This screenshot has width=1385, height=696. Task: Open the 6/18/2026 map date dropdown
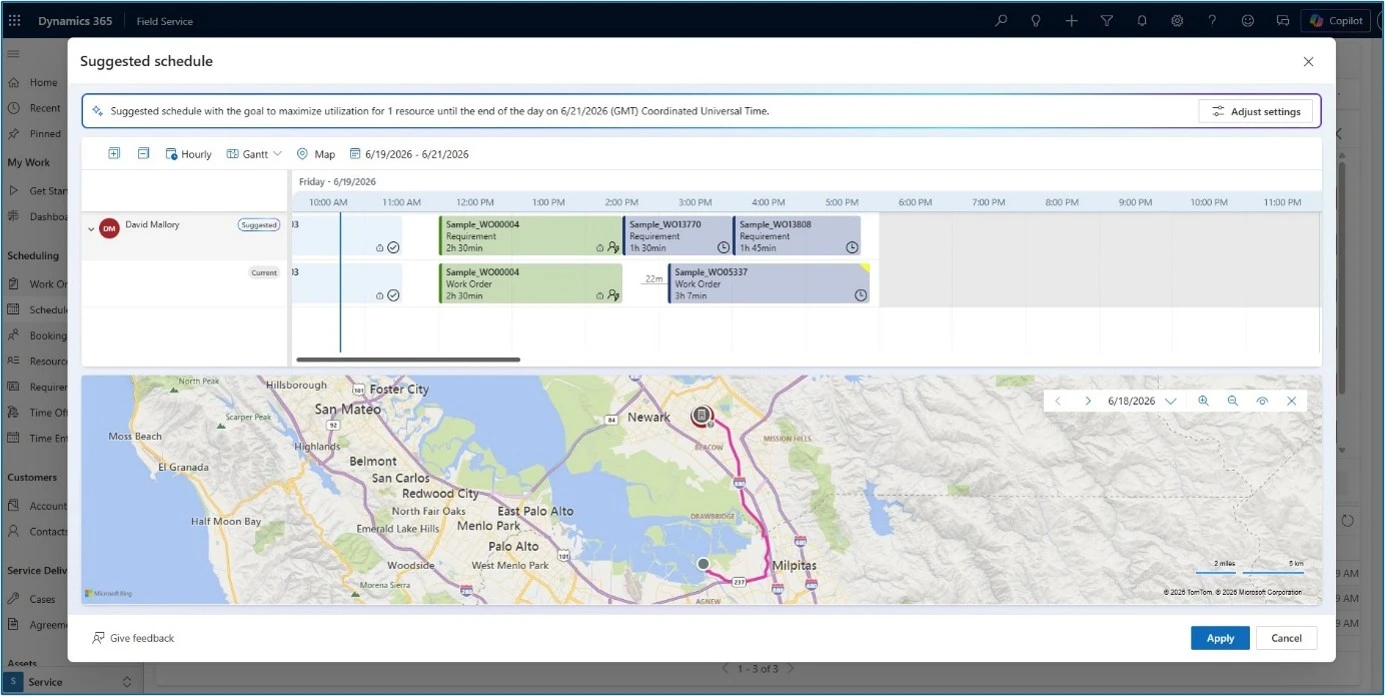(1142, 401)
